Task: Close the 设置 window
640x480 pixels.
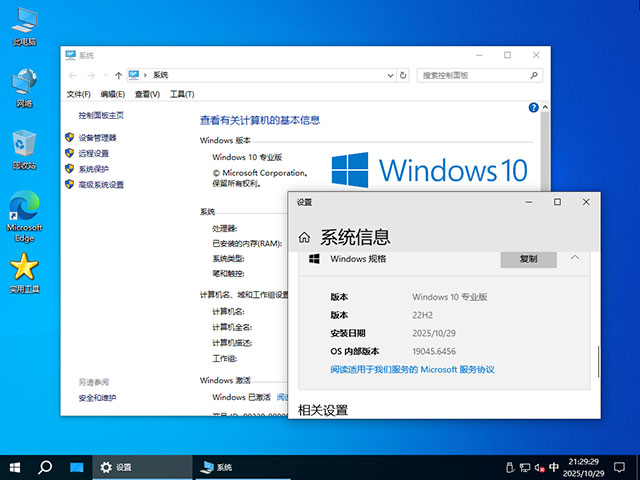Action: 586,202
